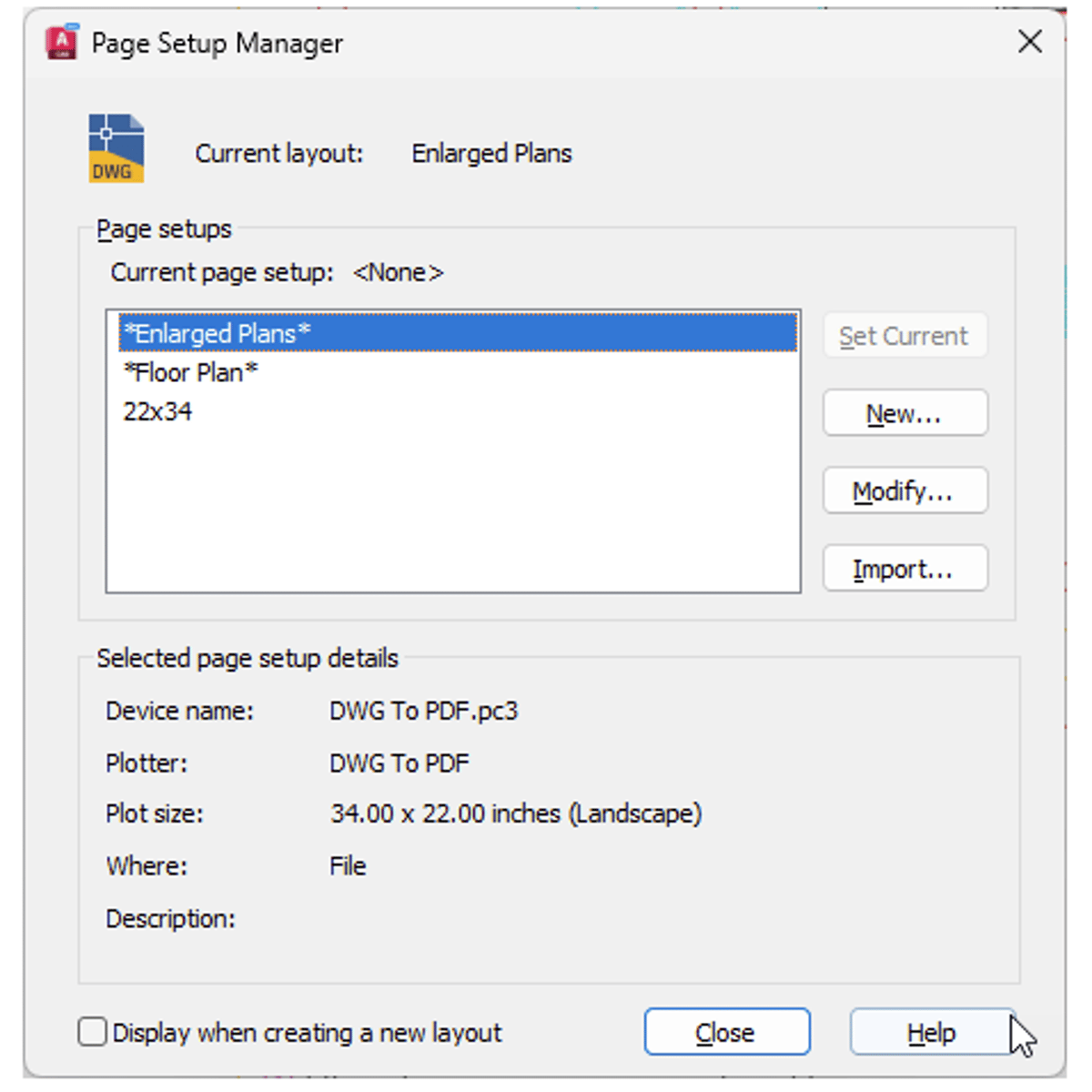This screenshot has height=1092, width=1092.
Task: Click the current page setup <None> value
Action: pyautogui.click(x=398, y=273)
